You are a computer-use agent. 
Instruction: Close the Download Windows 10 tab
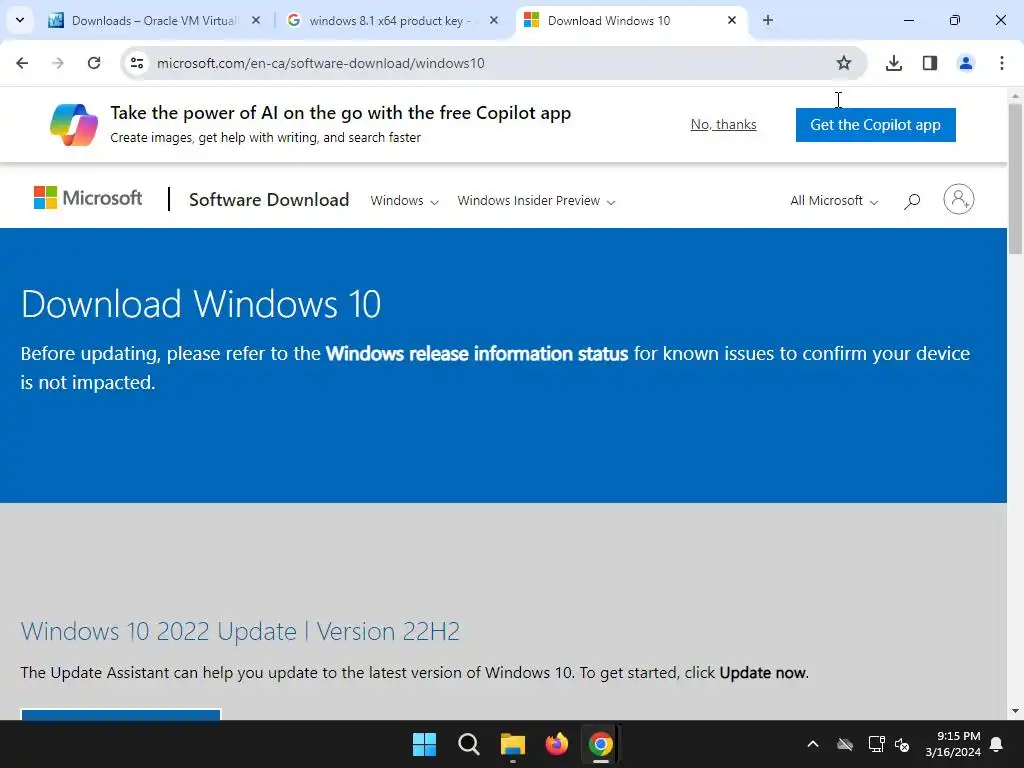[732, 20]
